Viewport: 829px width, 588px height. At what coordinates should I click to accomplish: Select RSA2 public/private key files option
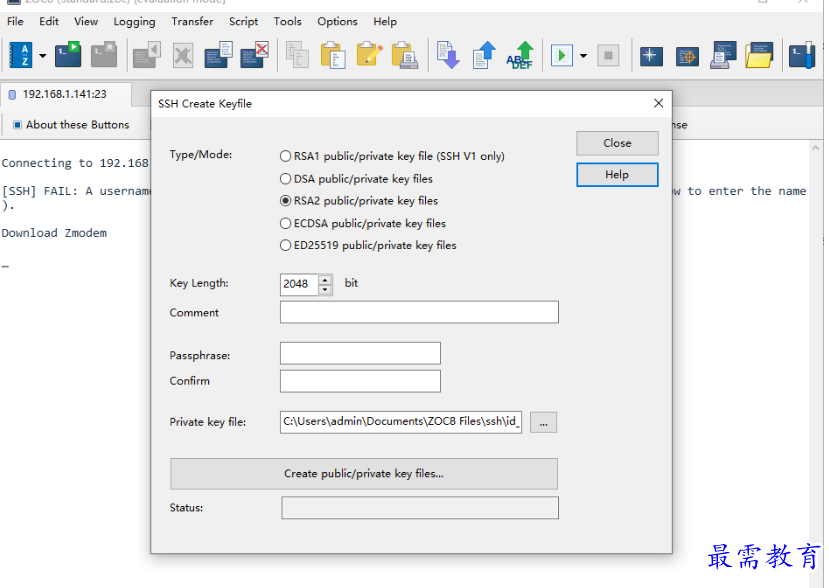click(x=358, y=201)
